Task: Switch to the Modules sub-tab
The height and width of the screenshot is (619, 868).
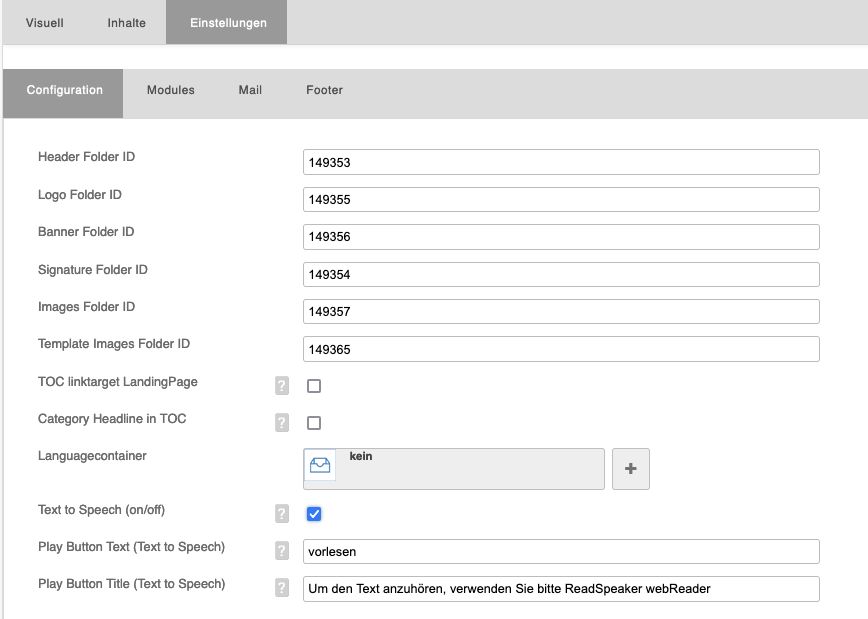Action: (x=170, y=90)
